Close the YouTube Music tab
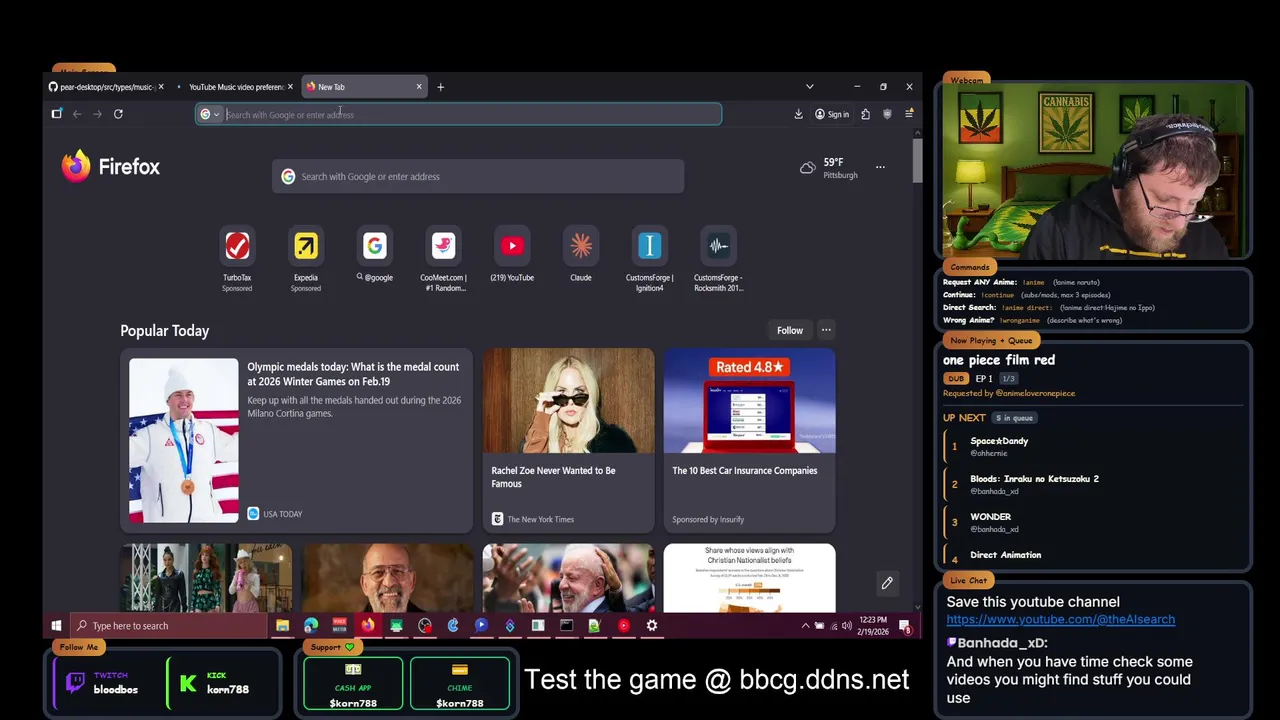 pyautogui.click(x=290, y=87)
